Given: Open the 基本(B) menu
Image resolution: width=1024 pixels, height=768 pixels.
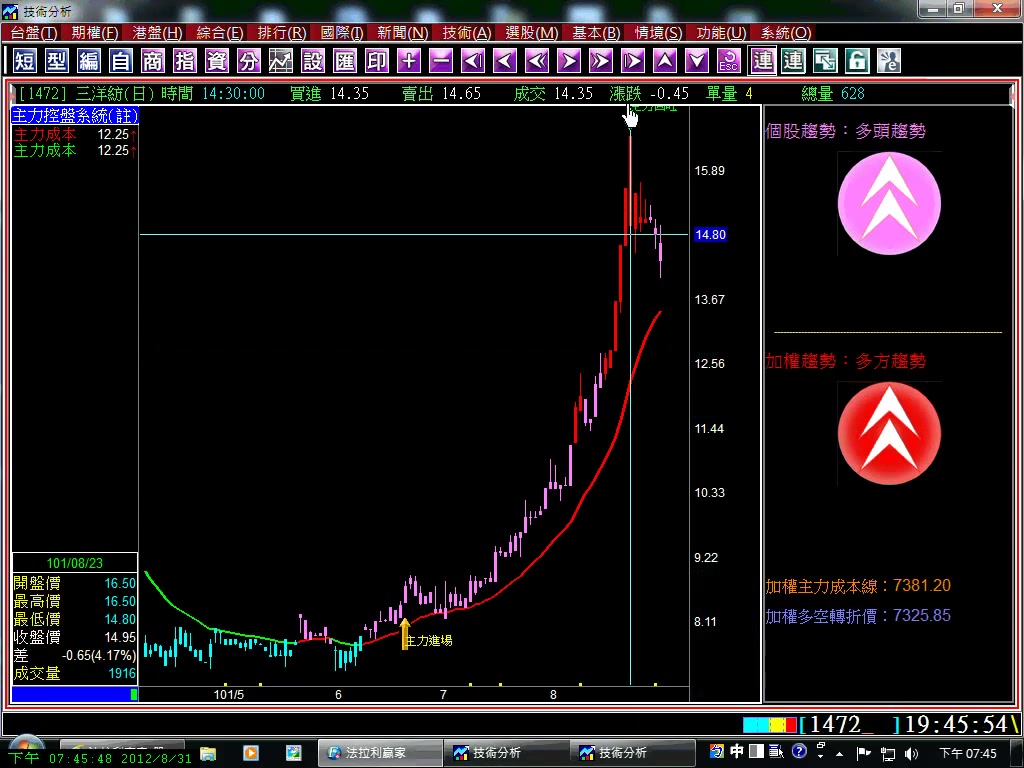Looking at the screenshot, I should 596,33.
